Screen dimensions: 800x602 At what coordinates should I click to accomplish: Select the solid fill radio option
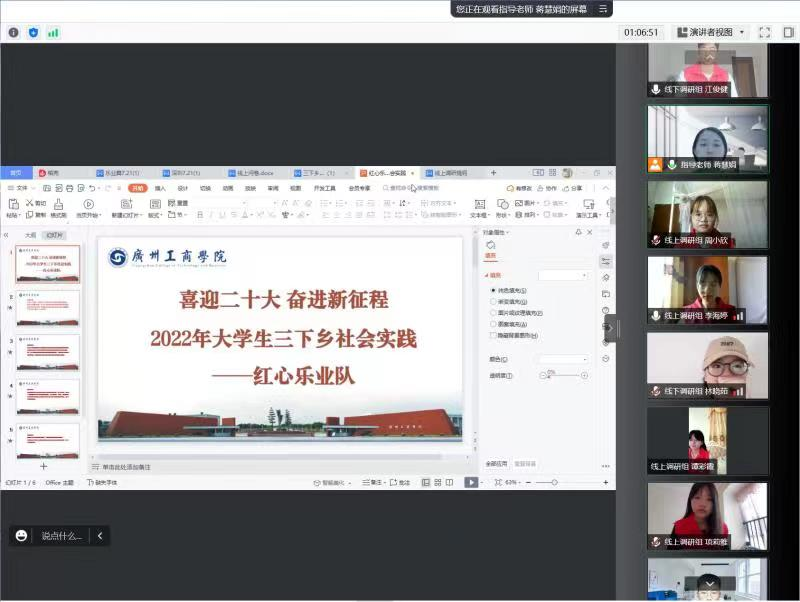(x=494, y=290)
